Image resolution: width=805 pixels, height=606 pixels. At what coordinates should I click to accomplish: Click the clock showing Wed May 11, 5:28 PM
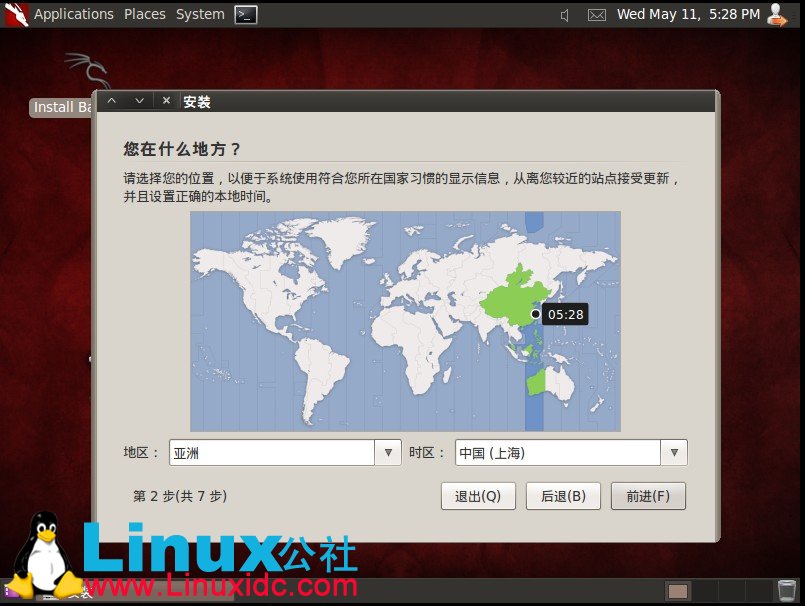[689, 14]
